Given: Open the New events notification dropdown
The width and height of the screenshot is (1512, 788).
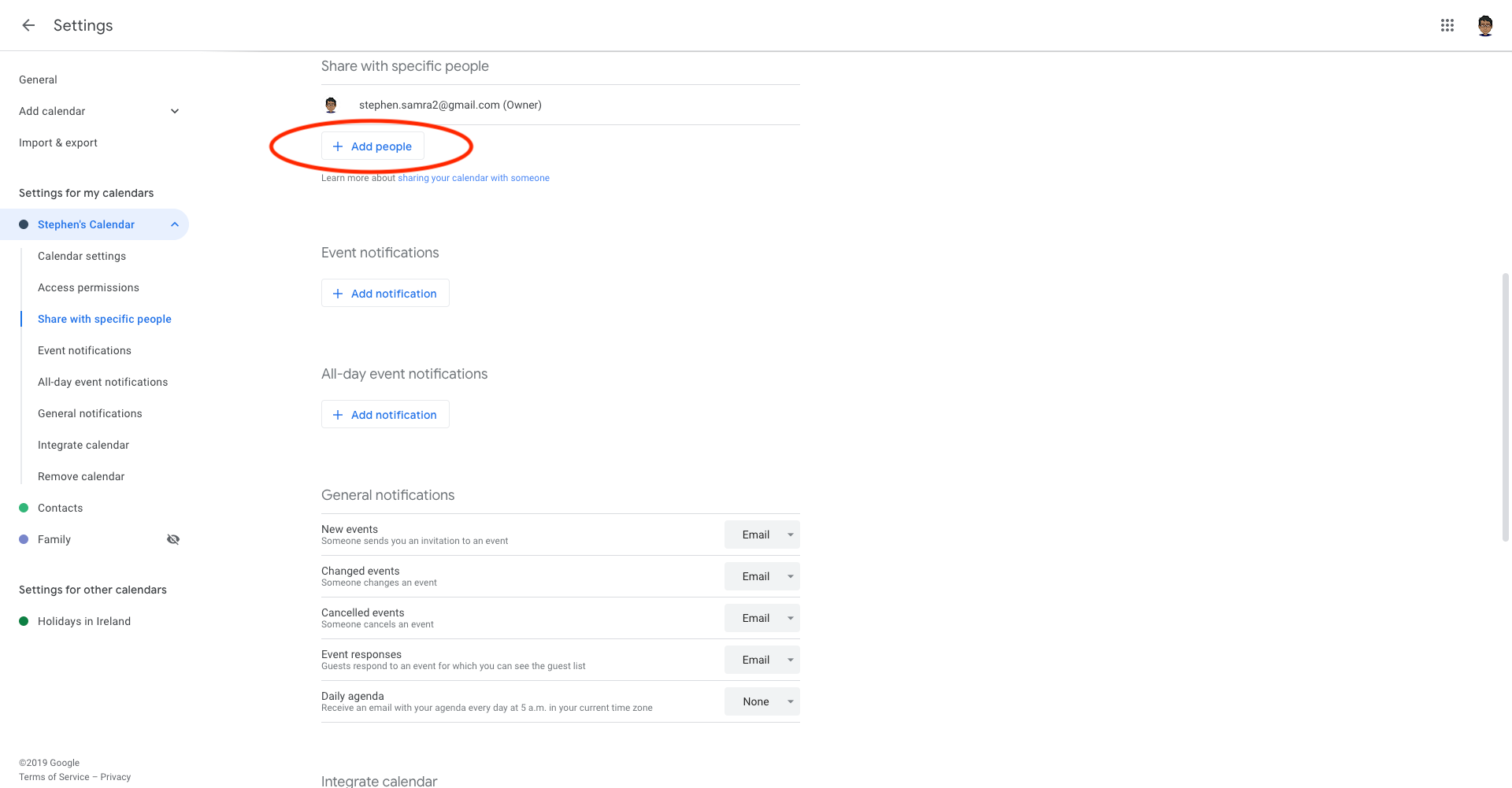Looking at the screenshot, I should (x=762, y=535).
